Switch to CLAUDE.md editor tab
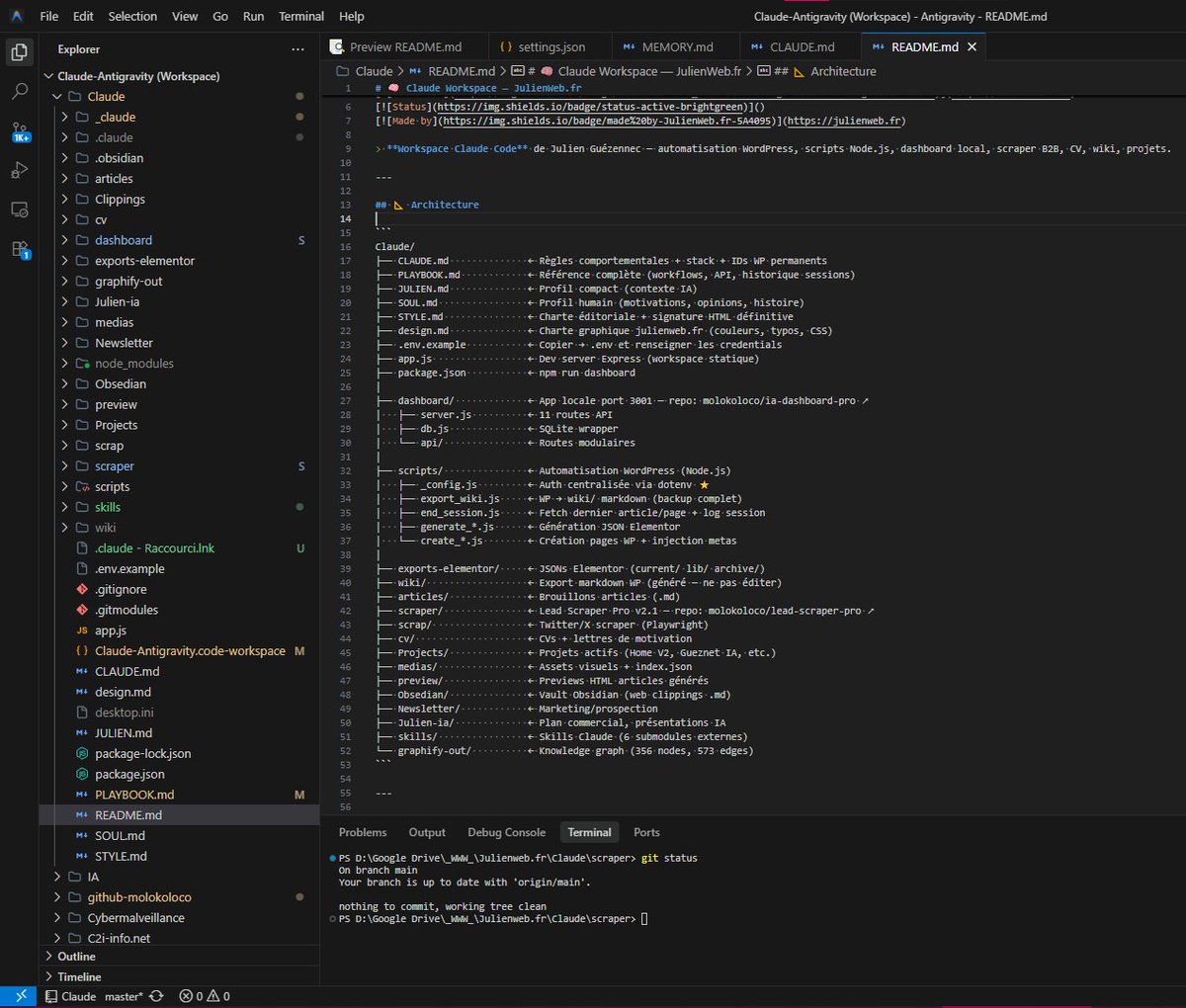The image size is (1186, 1008). [x=802, y=46]
